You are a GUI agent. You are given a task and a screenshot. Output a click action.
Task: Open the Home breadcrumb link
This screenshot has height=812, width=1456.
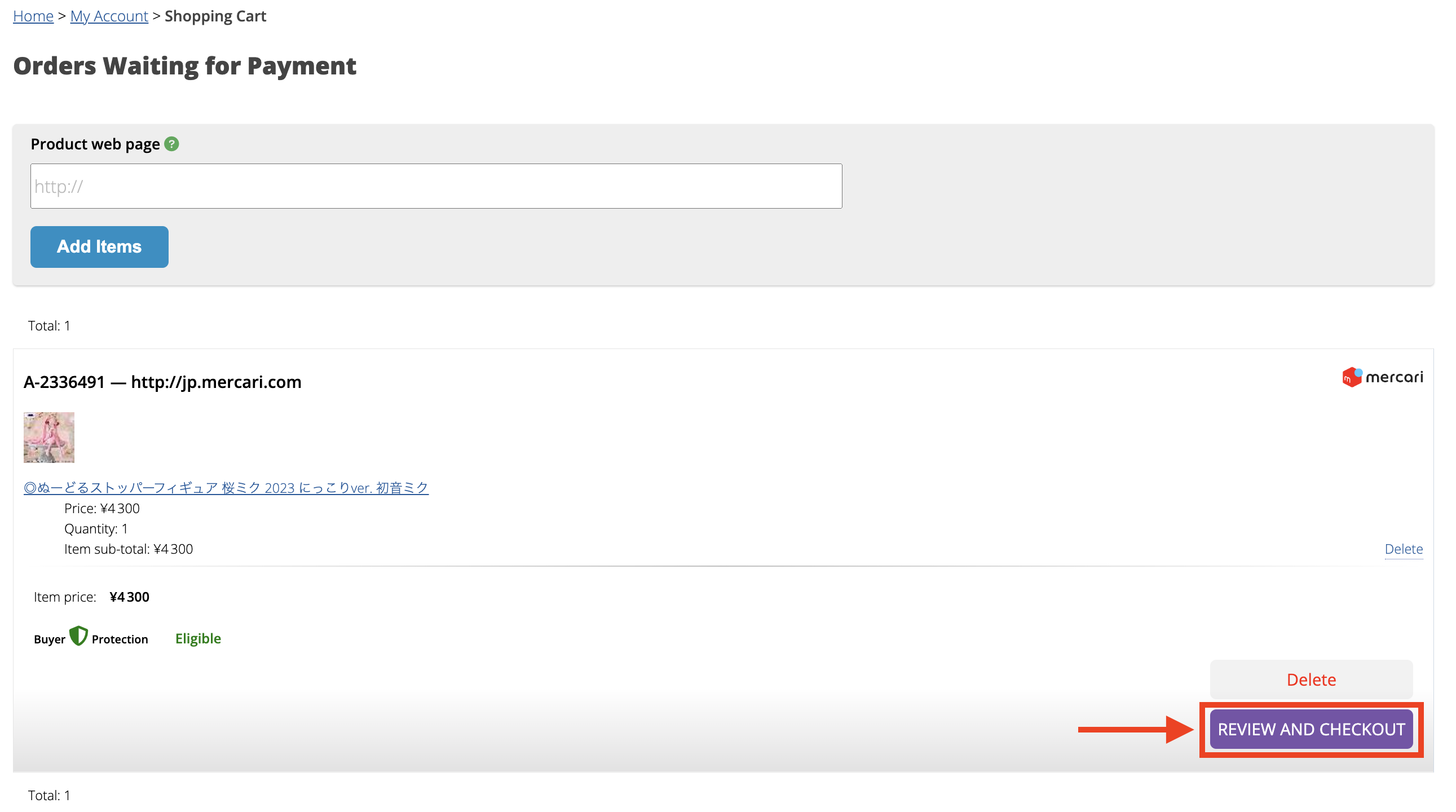click(x=33, y=16)
